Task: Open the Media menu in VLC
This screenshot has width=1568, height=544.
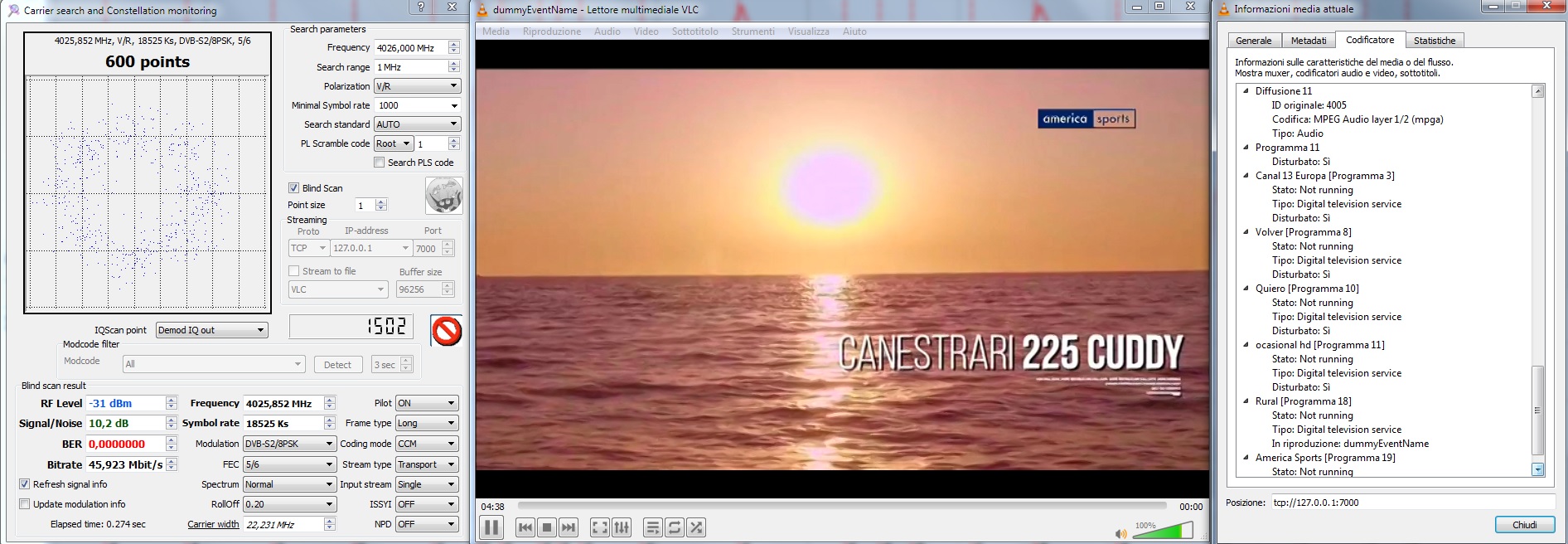Action: click(496, 32)
